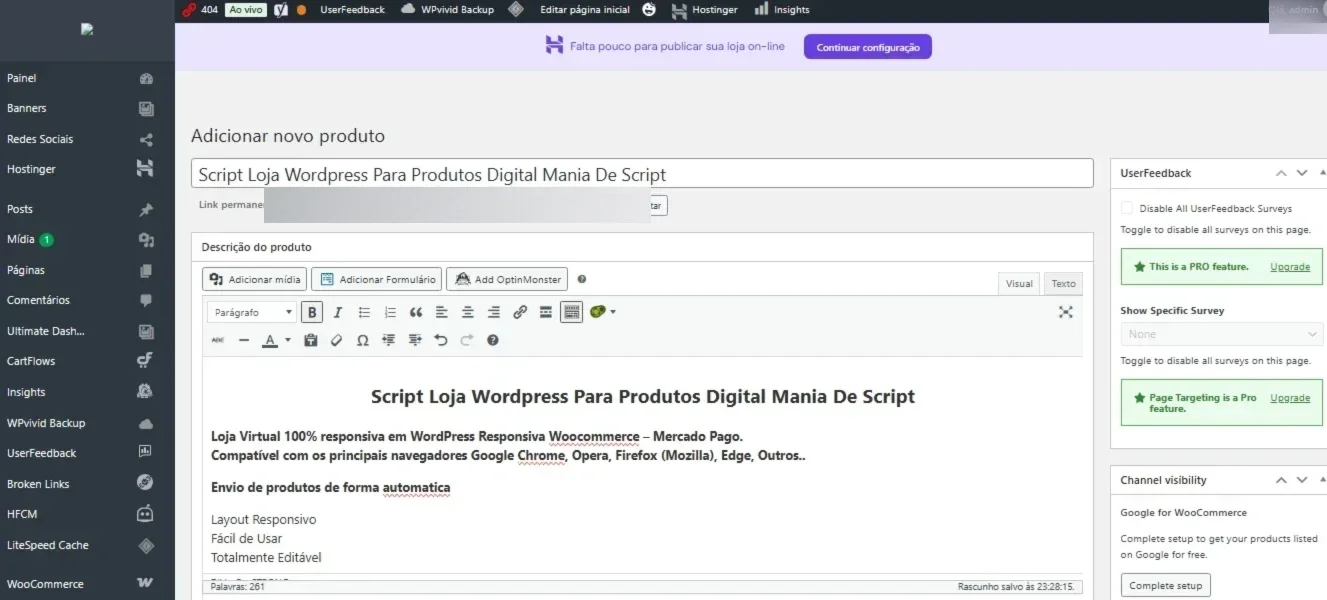Redo the last edit
This screenshot has height=600, width=1327.
pos(467,340)
